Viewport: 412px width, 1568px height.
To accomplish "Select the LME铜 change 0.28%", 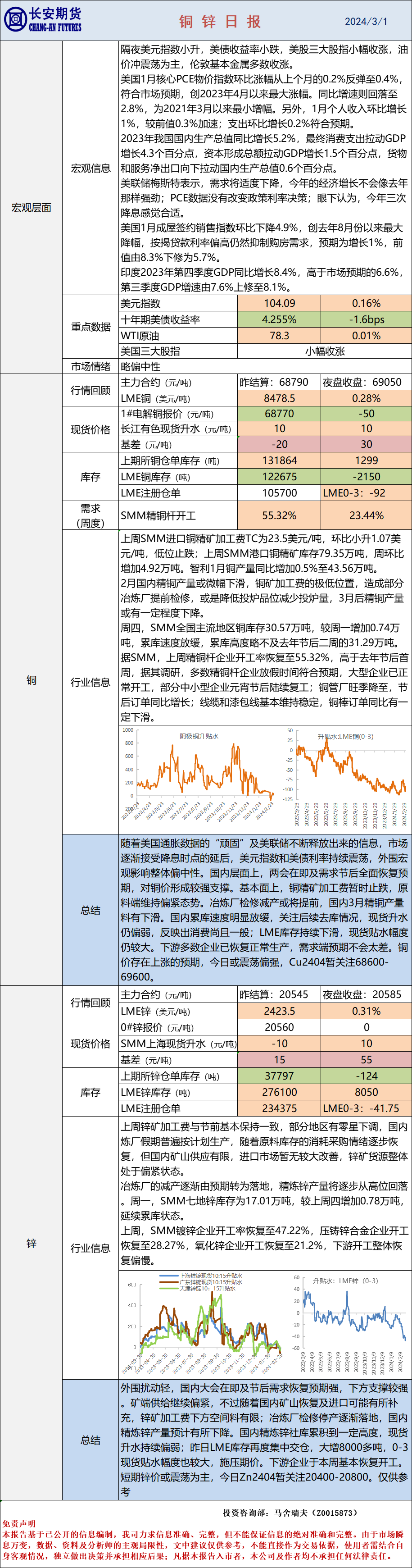I will tap(367, 398).
